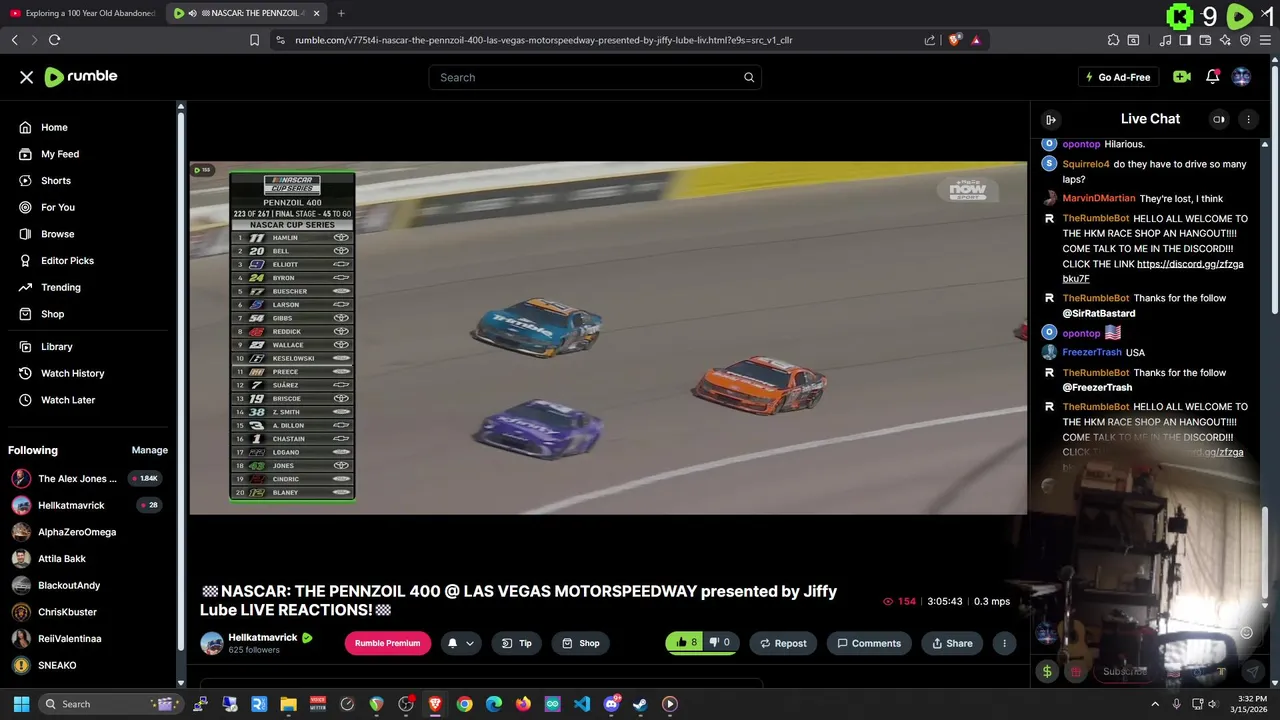Open SNEAKO channel in Following
The image size is (1280, 720).
tap(57, 665)
